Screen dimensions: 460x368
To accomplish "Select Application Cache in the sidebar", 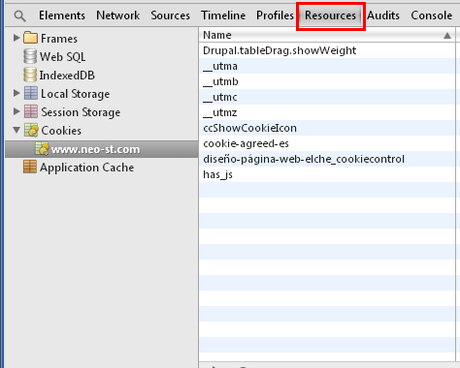I will pos(87,167).
